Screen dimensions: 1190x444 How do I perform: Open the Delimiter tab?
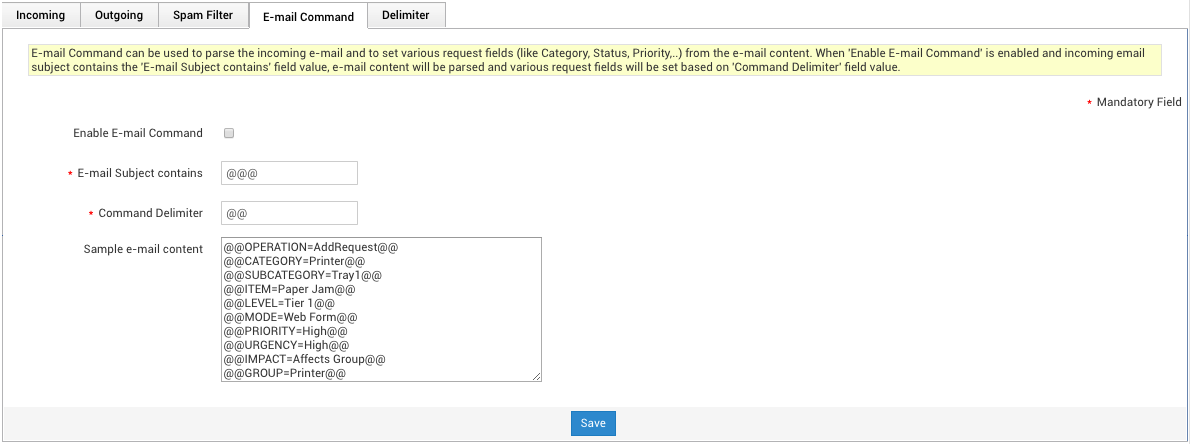coord(406,15)
